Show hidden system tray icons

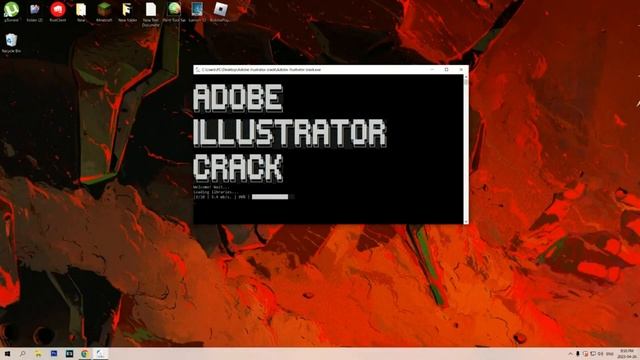coord(570,353)
